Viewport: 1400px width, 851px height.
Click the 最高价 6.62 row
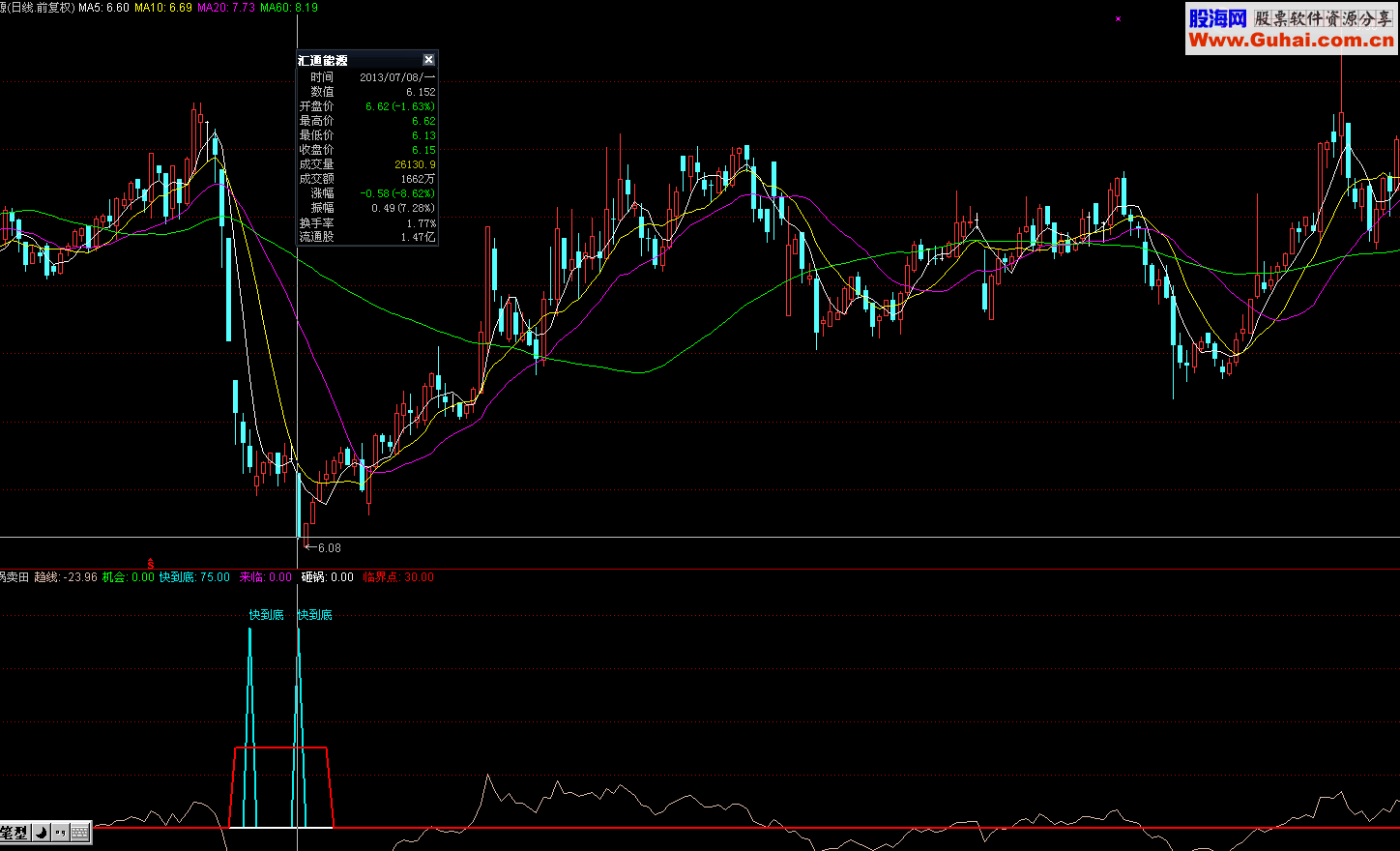(x=367, y=121)
